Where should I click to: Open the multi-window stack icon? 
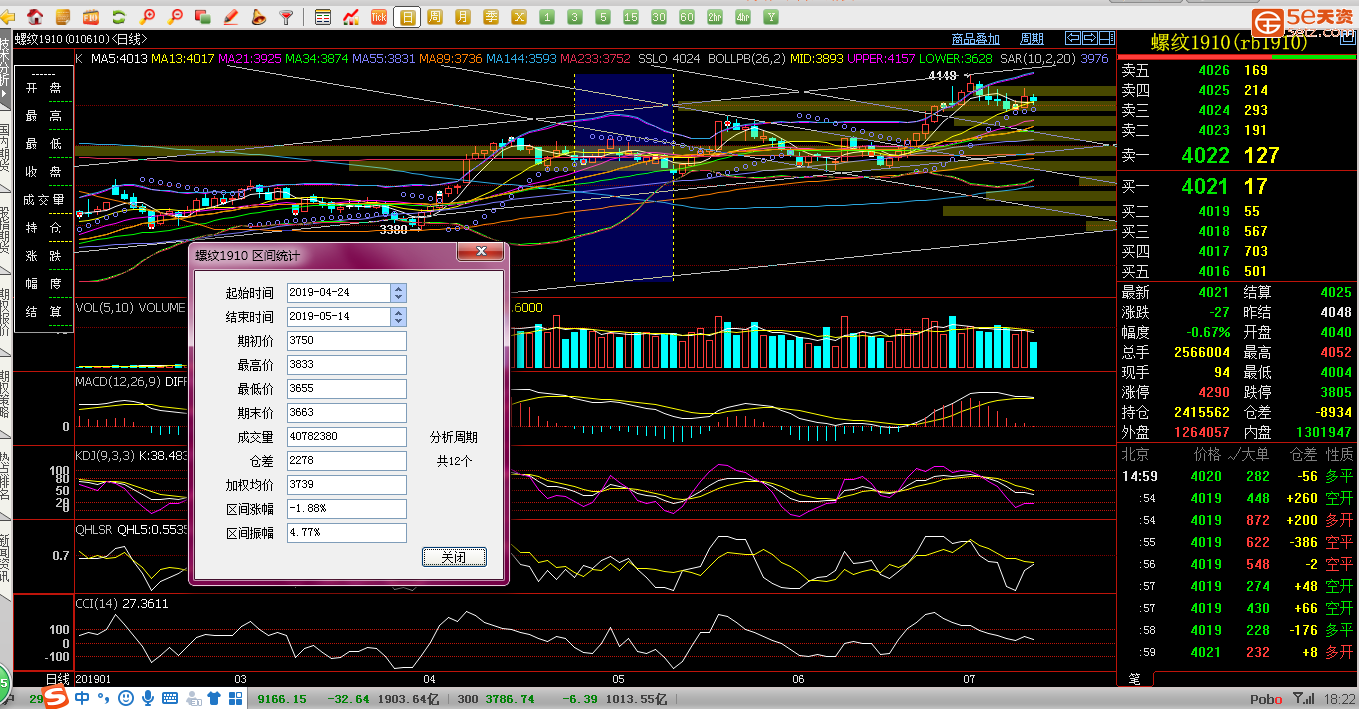coord(203,17)
